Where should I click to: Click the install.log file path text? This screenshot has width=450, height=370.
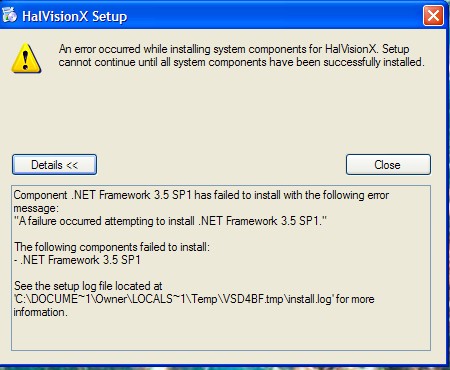(173, 299)
